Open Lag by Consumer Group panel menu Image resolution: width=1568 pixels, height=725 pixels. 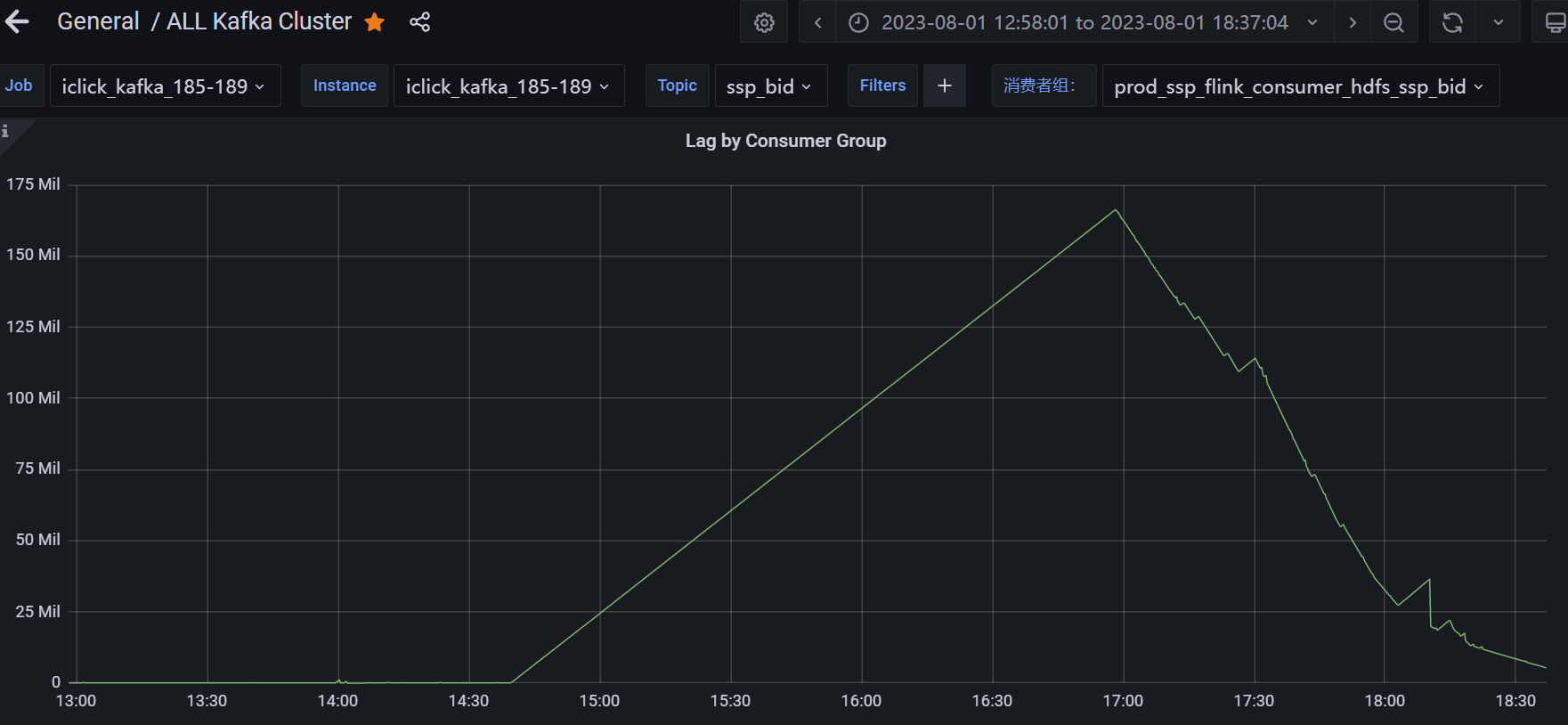785,141
